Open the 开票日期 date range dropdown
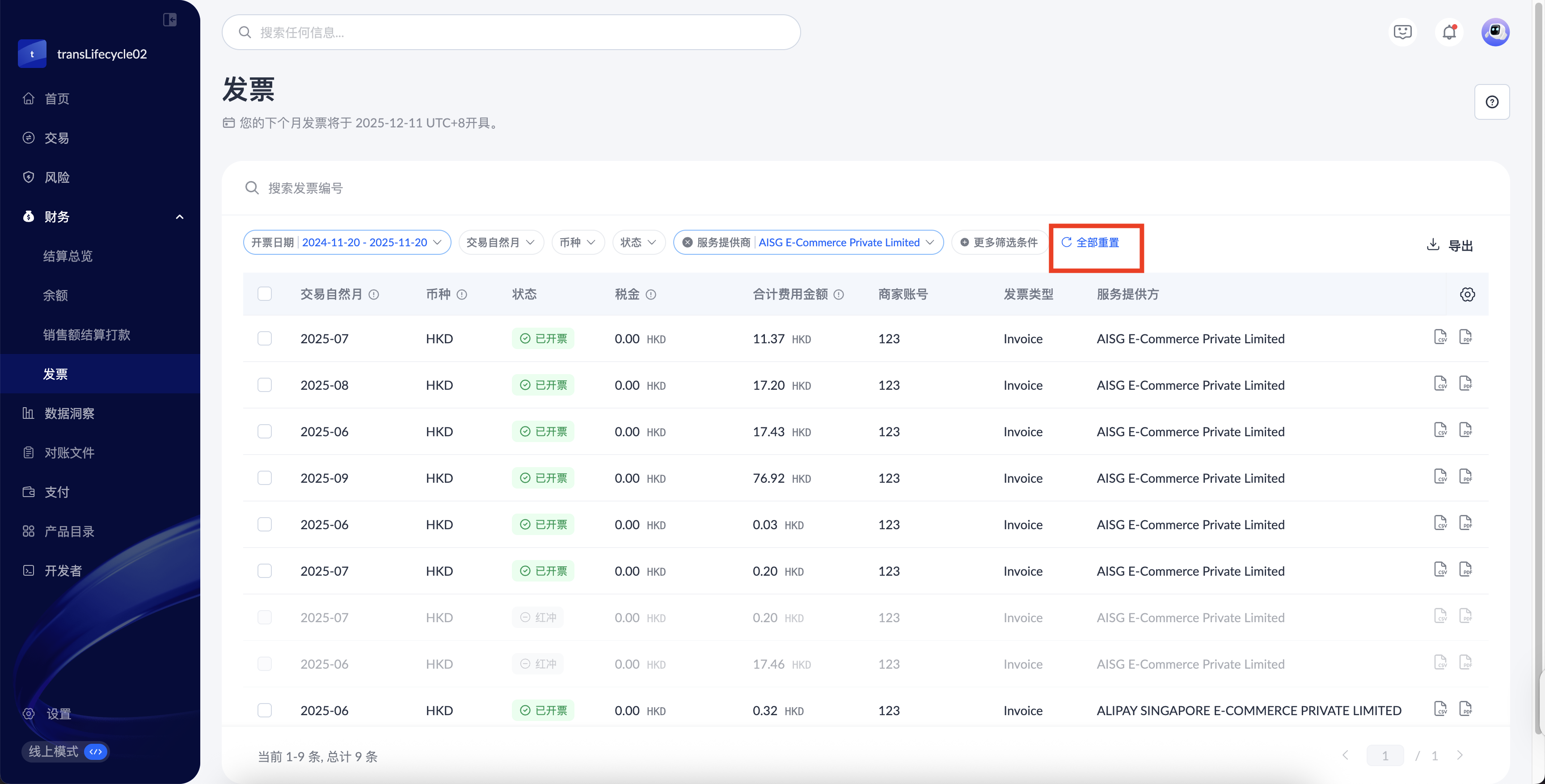Screen dimensions: 1545x784 (346, 242)
